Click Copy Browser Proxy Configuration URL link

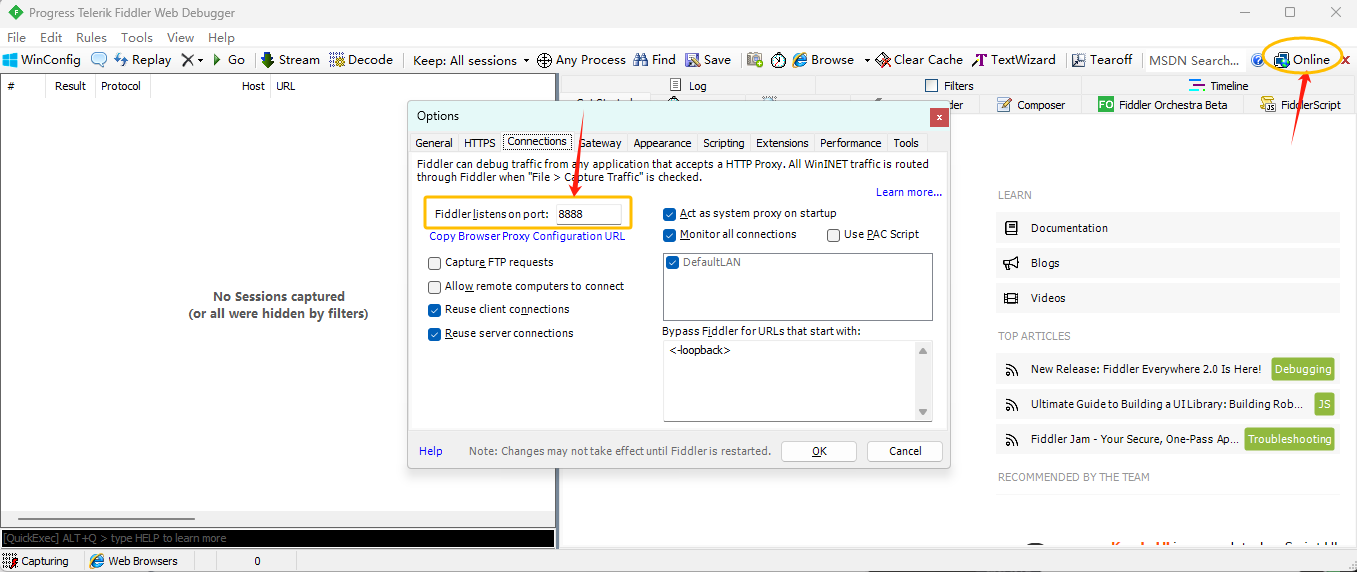pyautogui.click(x=527, y=237)
